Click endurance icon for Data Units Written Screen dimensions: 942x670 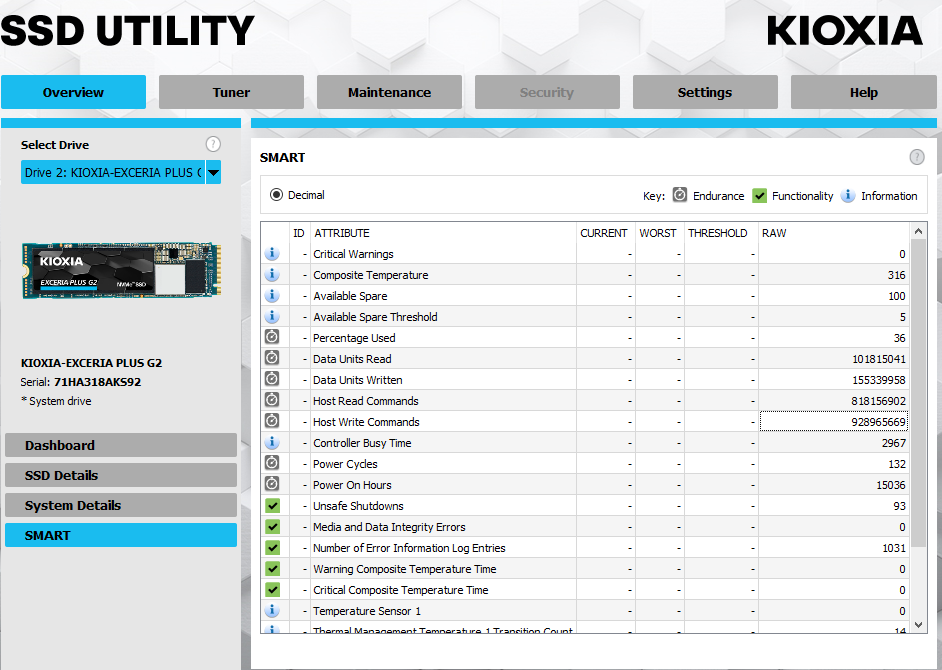272,379
